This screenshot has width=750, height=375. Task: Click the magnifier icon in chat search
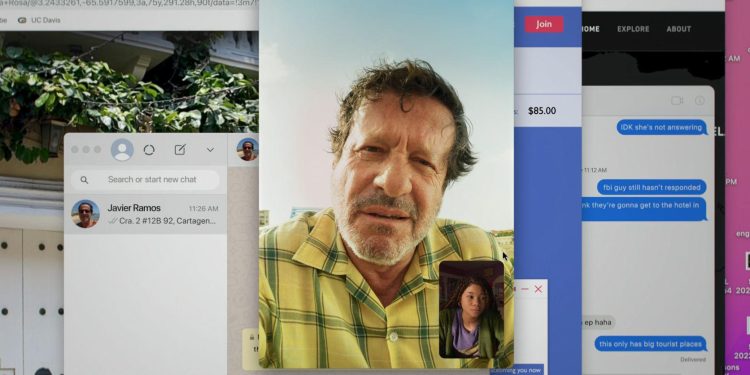pyautogui.click(x=84, y=180)
